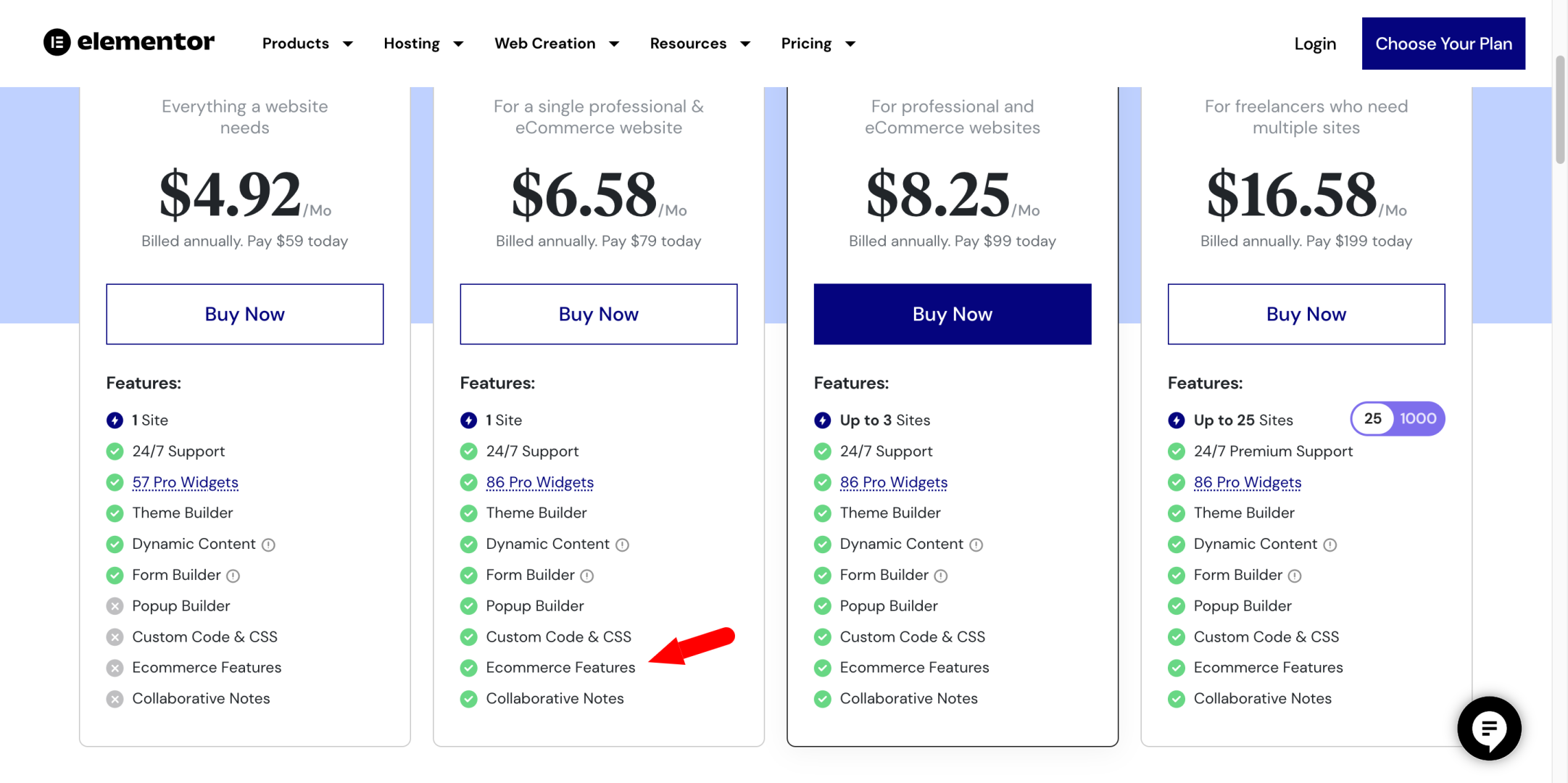Click Buy Now for the $16.58 plan
The width and height of the screenshot is (1568, 783).
click(1306, 314)
